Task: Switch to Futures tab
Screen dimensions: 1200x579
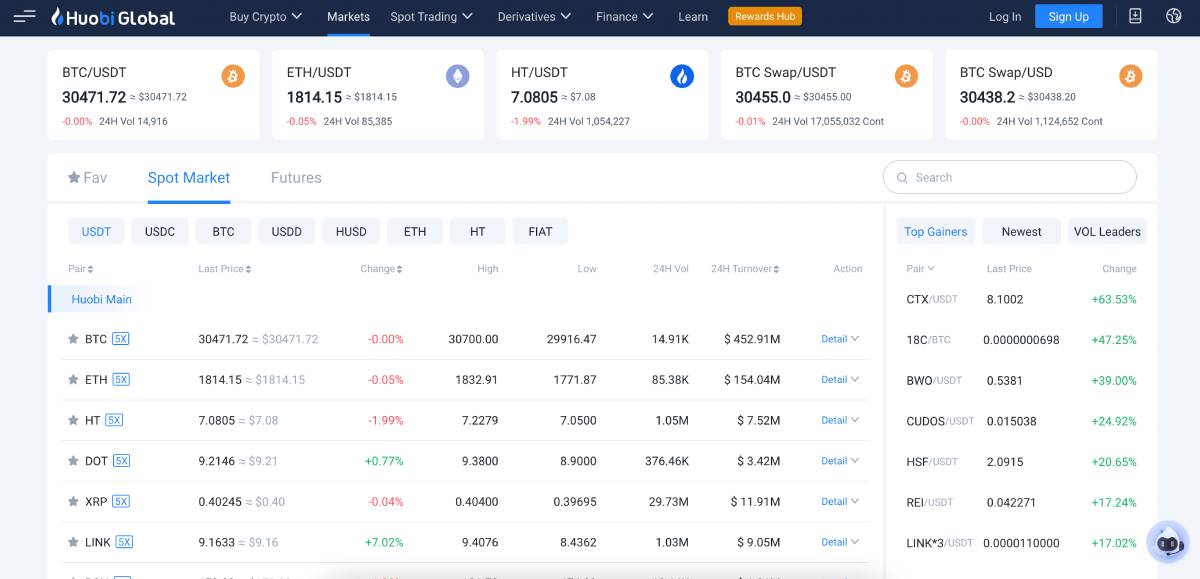Action: (296, 177)
